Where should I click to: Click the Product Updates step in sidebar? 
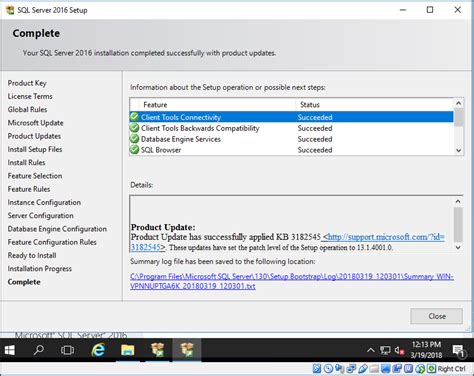[34, 136]
